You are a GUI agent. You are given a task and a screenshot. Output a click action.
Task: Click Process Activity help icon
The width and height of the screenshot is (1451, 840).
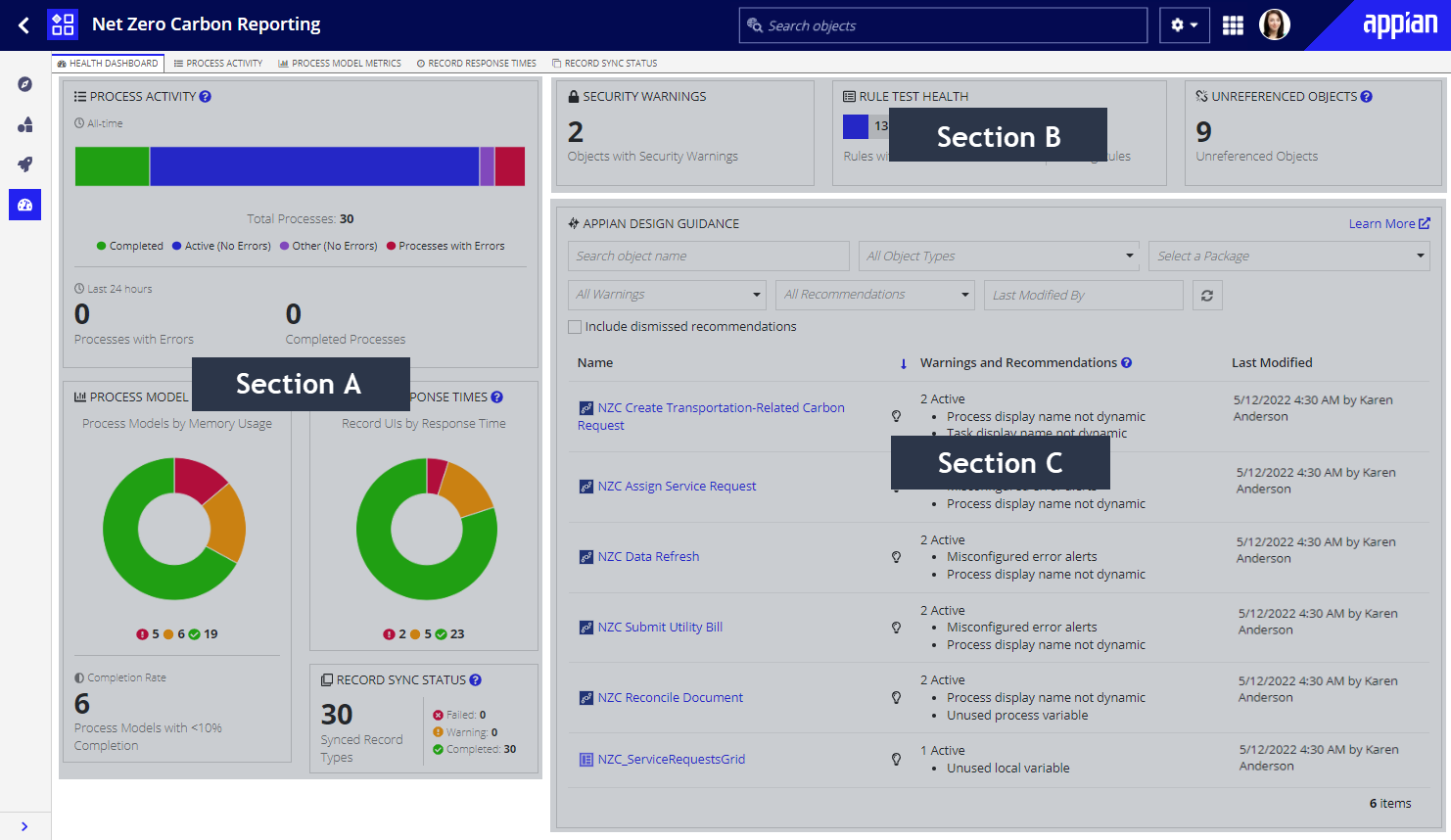pyautogui.click(x=205, y=96)
